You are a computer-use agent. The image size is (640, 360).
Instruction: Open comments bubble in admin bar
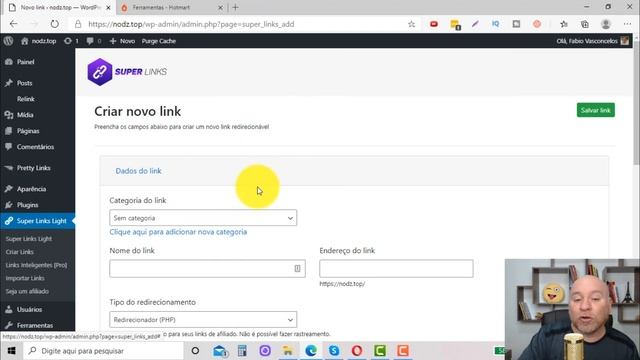pos(94,41)
